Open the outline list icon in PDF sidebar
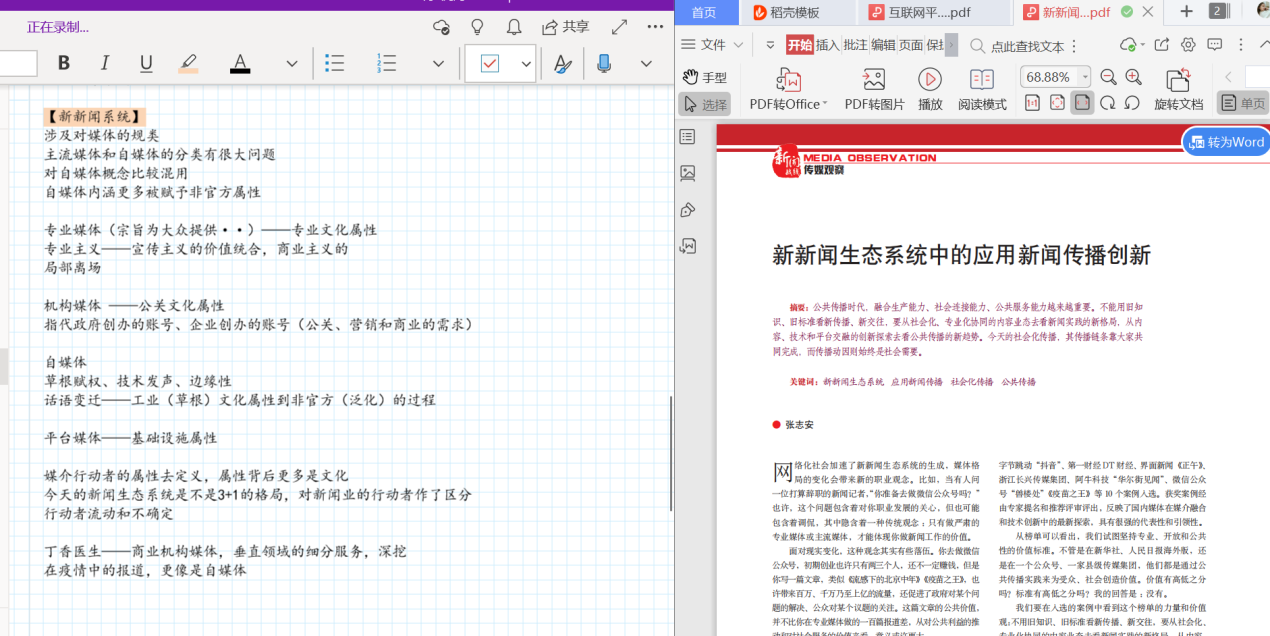The image size is (1270, 636). (687, 137)
